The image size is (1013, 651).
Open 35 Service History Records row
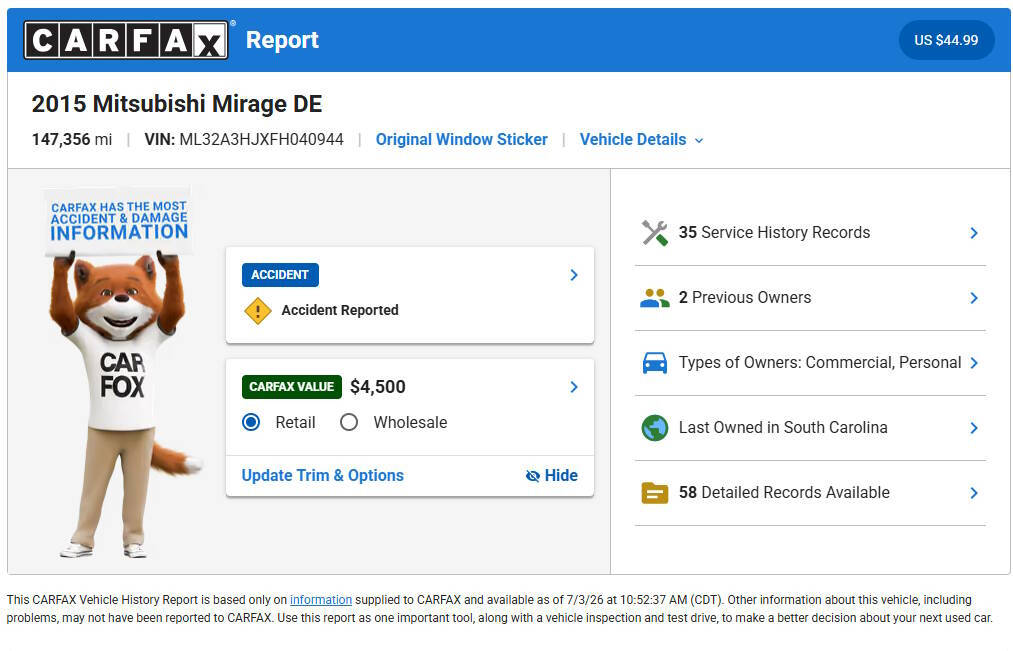click(x=810, y=232)
